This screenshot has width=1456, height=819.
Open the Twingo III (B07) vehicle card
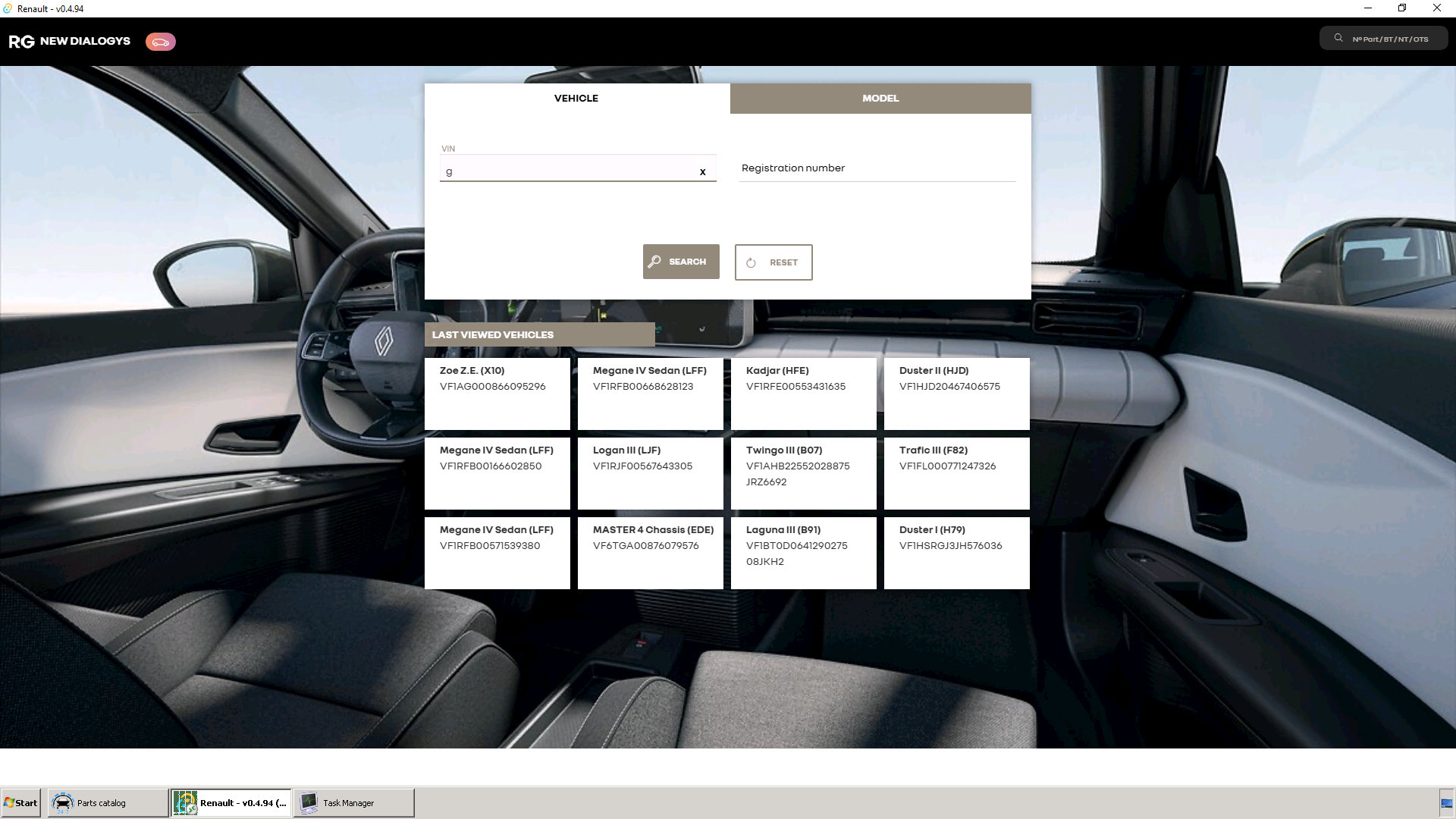(x=804, y=473)
